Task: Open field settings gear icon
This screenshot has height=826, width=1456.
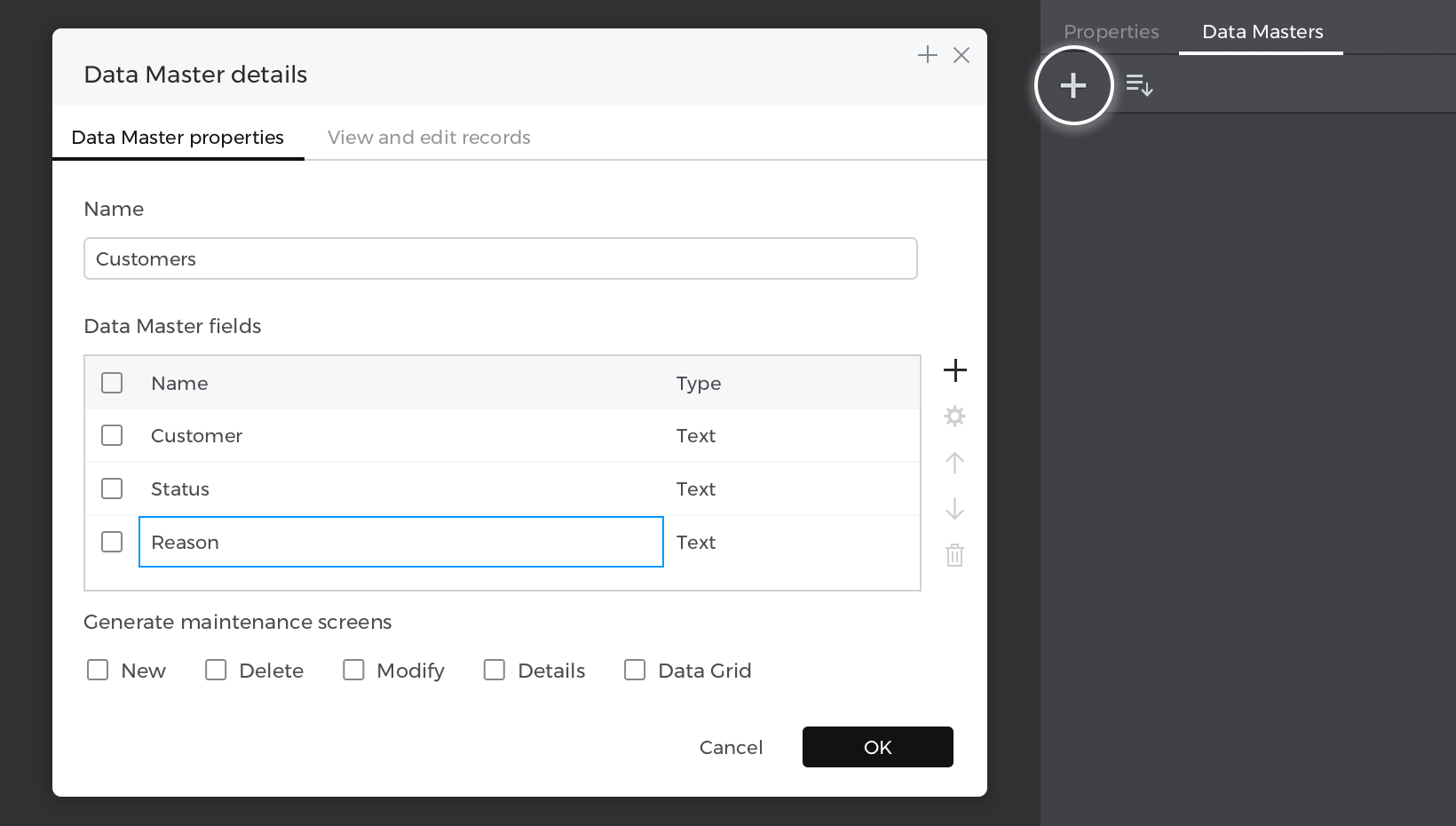Action: pos(954,417)
